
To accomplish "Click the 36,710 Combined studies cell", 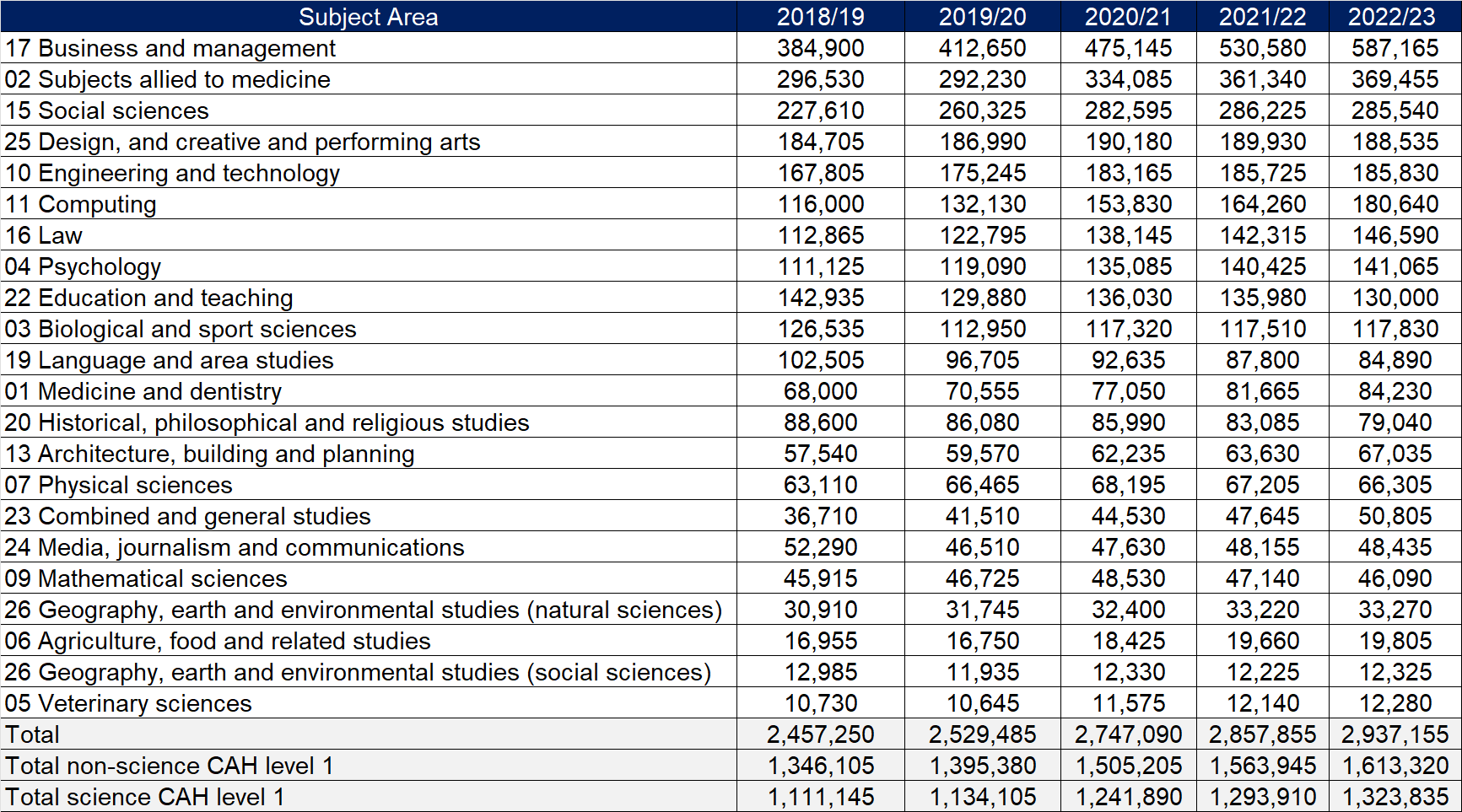I will [821, 516].
